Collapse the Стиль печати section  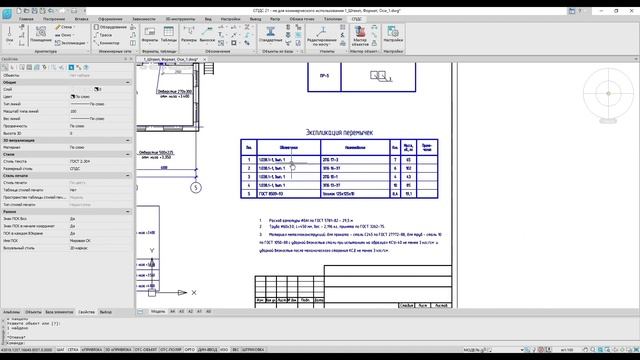tap(128, 176)
